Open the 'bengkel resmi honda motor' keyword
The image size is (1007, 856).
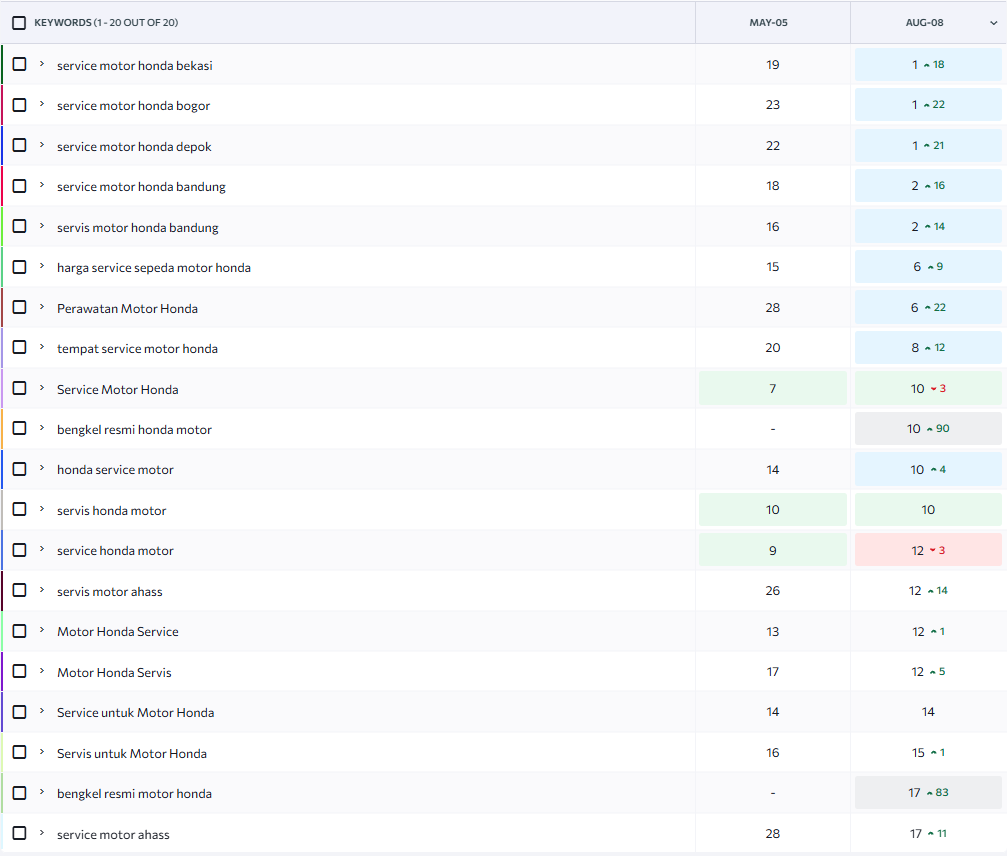(134, 430)
